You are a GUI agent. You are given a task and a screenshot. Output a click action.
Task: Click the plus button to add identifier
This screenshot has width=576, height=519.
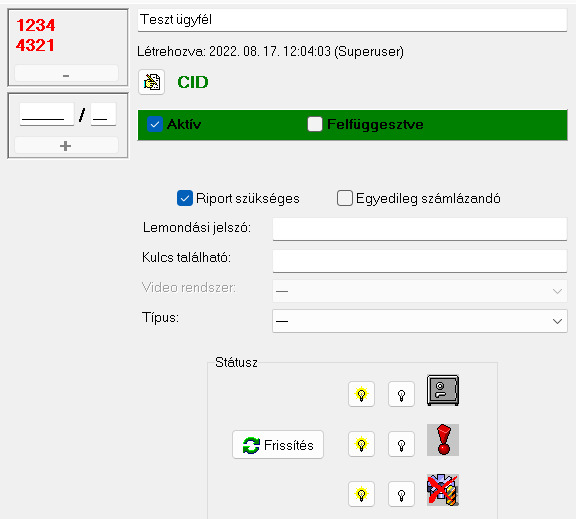point(66,146)
